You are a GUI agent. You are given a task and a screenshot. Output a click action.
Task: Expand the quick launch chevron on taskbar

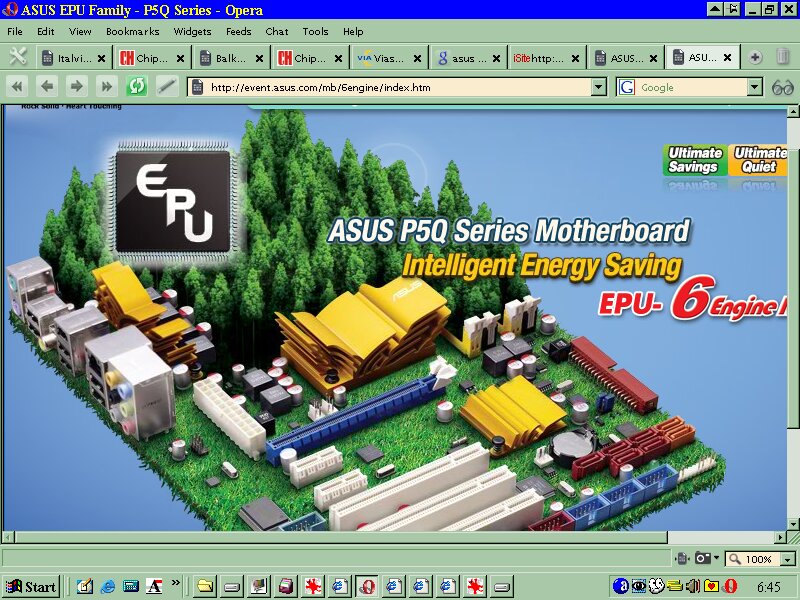(x=176, y=582)
